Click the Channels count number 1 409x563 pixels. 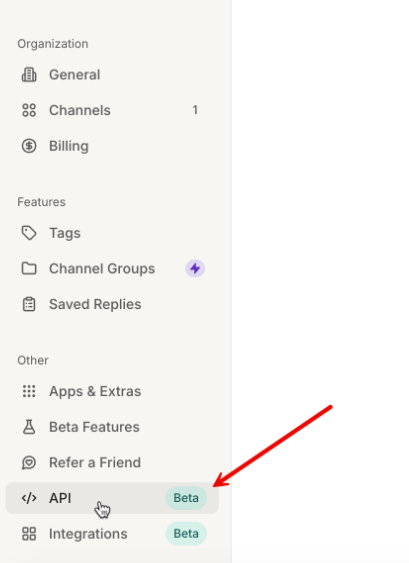195,110
